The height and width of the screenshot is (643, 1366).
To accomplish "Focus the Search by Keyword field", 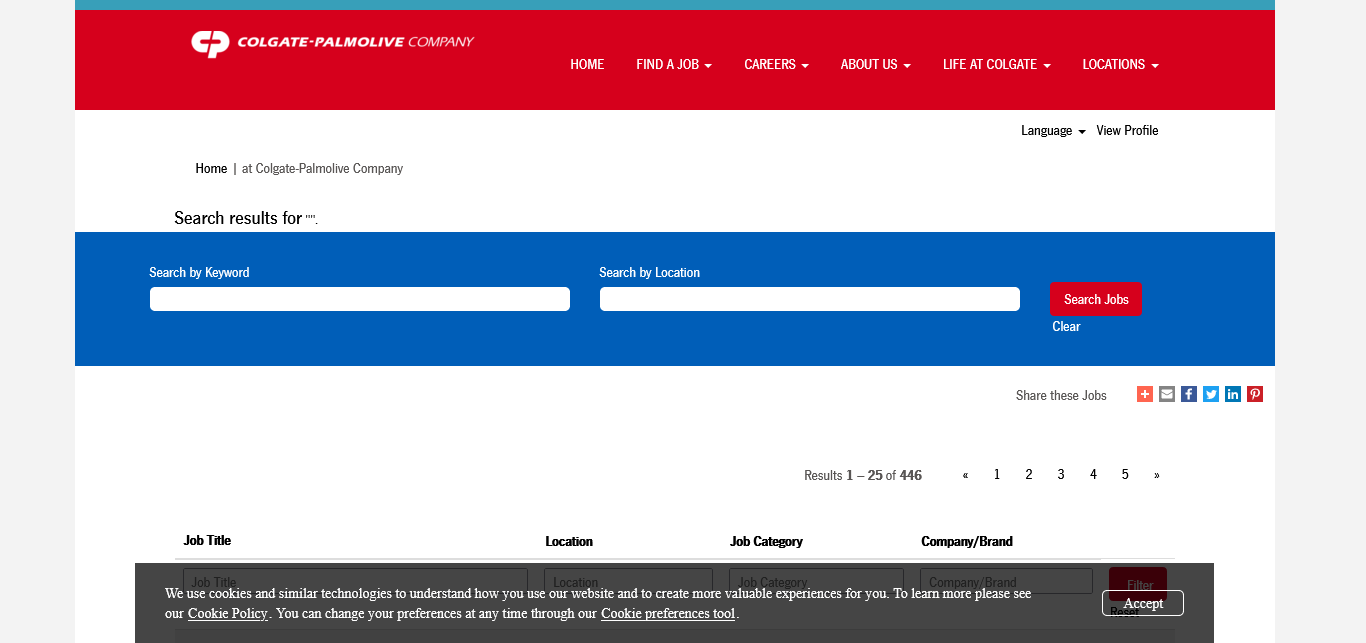I will click(360, 299).
